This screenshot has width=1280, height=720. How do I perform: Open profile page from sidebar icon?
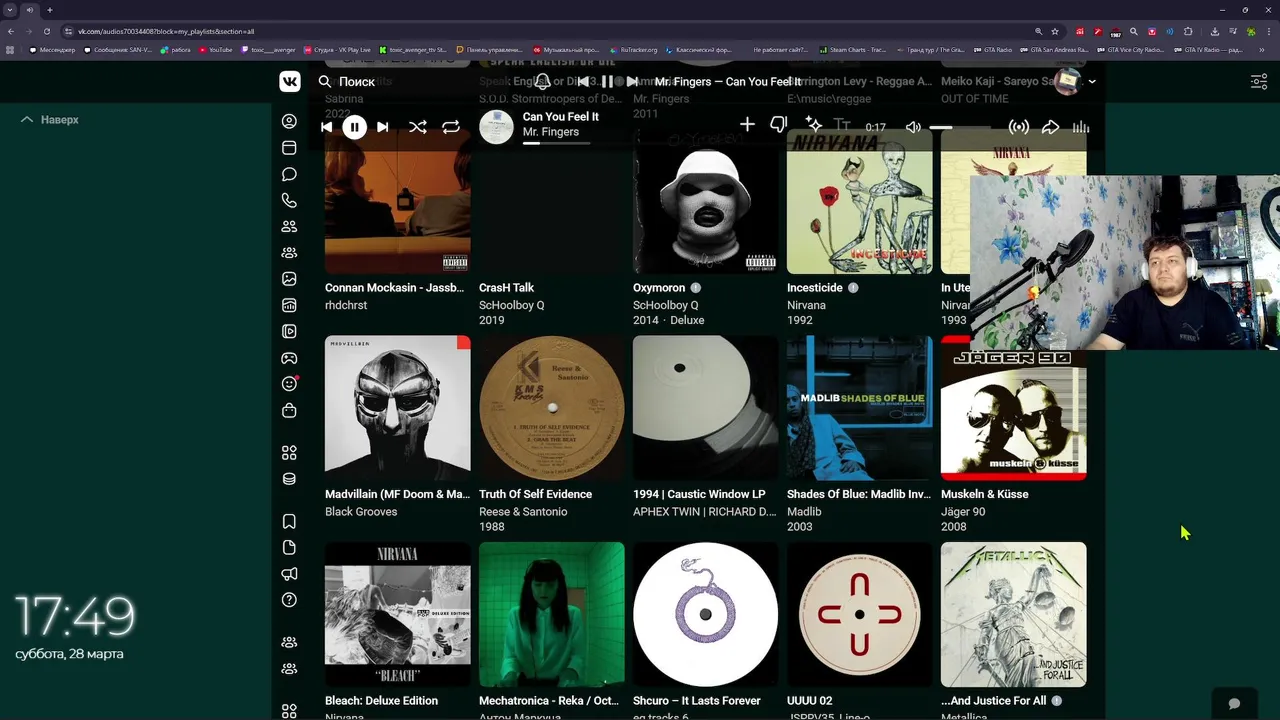289,121
